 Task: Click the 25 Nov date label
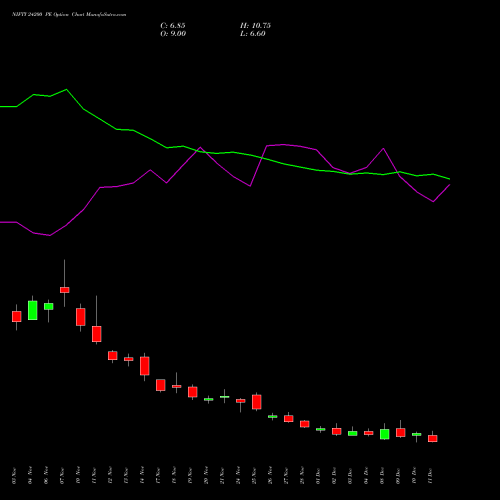(254, 476)
